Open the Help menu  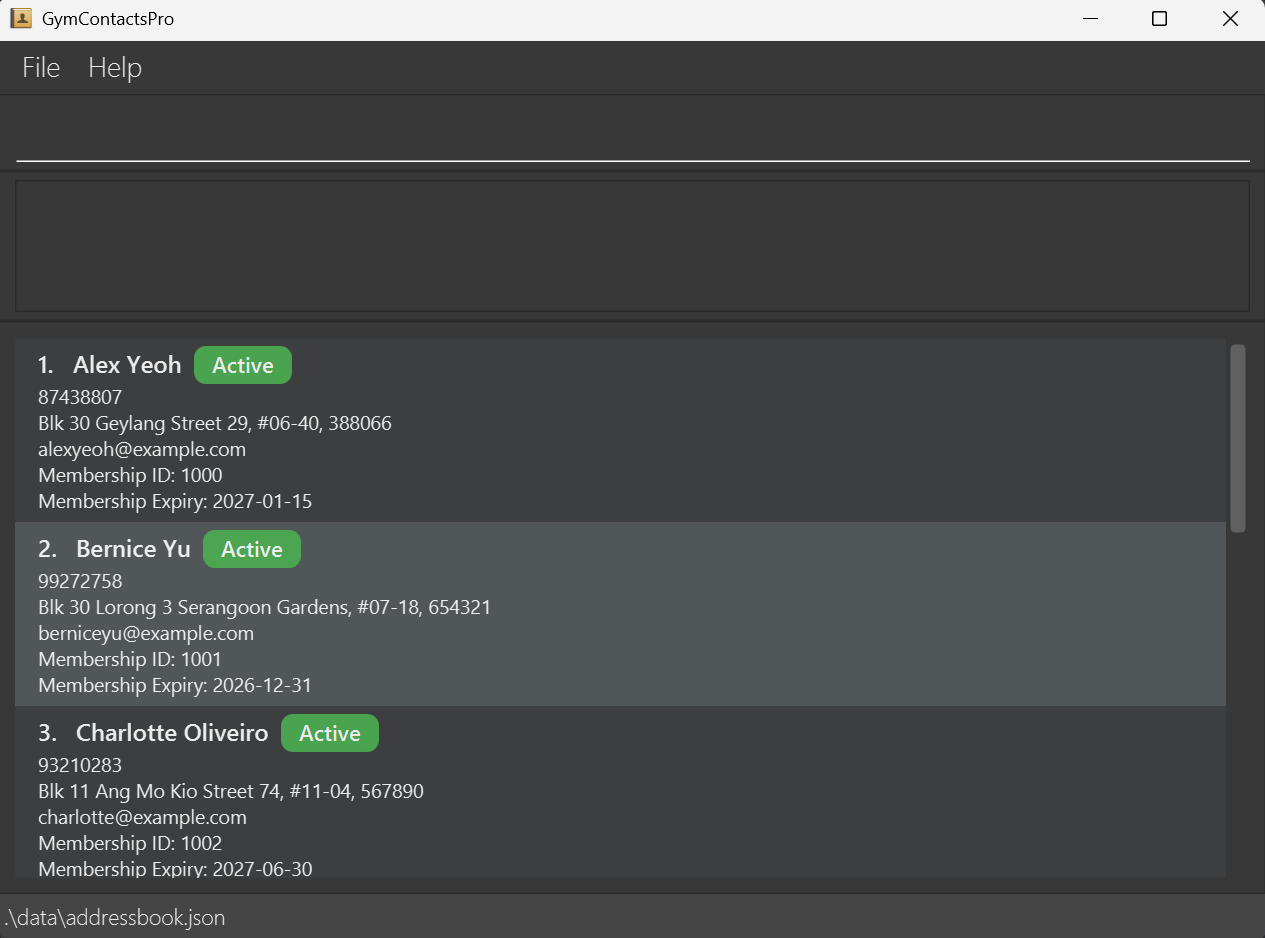[x=115, y=67]
